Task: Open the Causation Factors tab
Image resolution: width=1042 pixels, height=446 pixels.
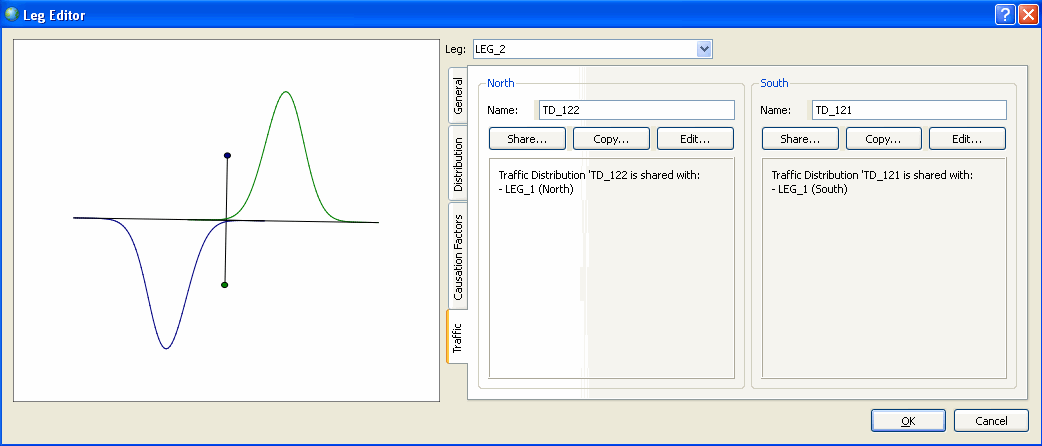Action: tap(458, 256)
